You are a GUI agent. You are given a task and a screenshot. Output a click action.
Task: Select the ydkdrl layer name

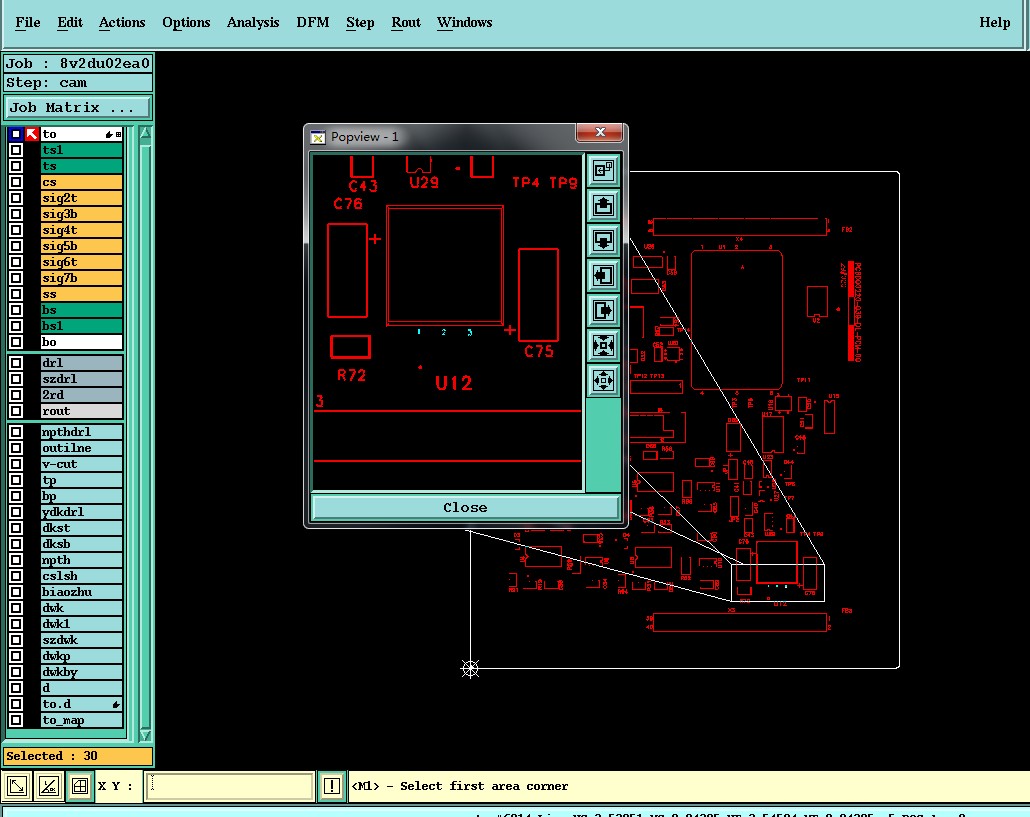click(x=81, y=512)
